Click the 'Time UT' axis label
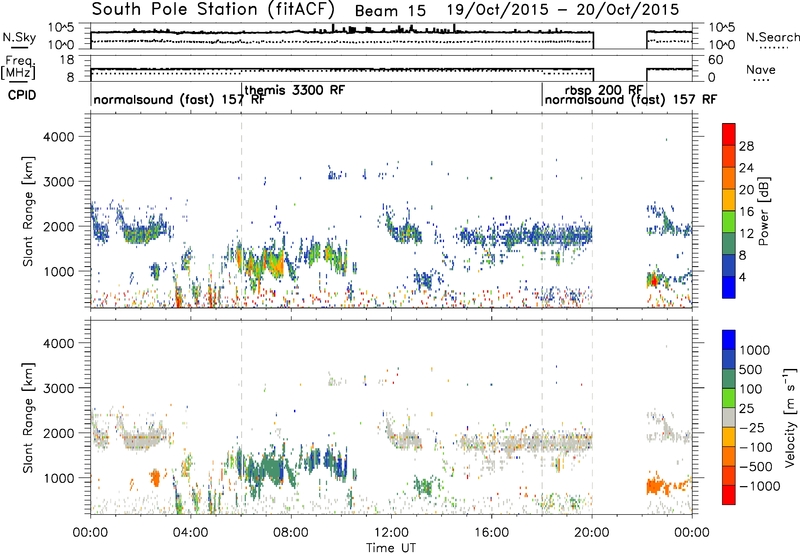The image size is (800, 554). pos(391,548)
